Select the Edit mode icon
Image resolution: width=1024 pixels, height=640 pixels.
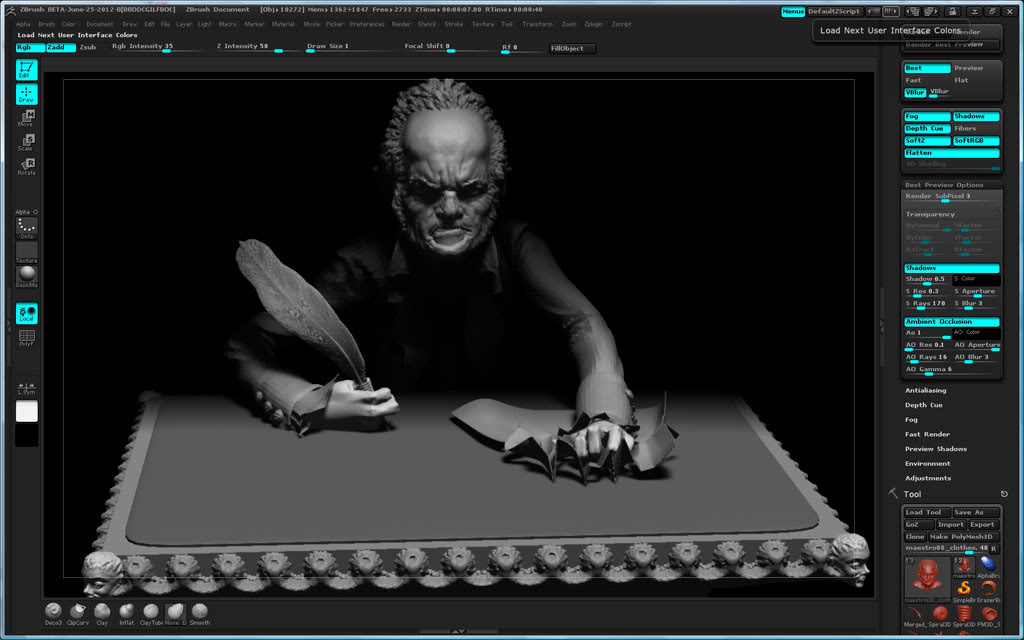point(26,68)
